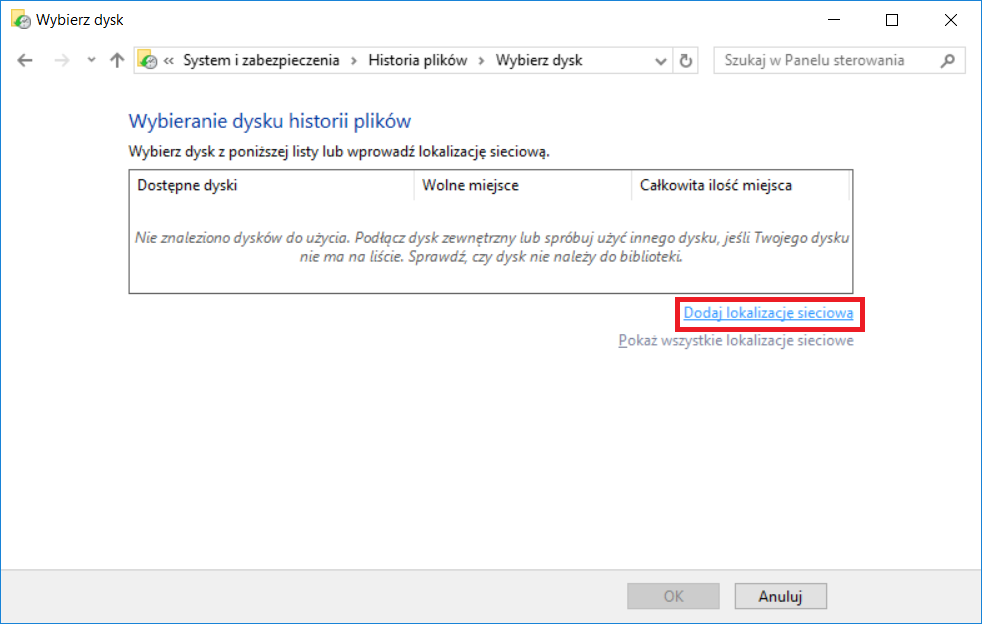Go up one level with up arrow
982x624 pixels.
pyautogui.click(x=117, y=60)
